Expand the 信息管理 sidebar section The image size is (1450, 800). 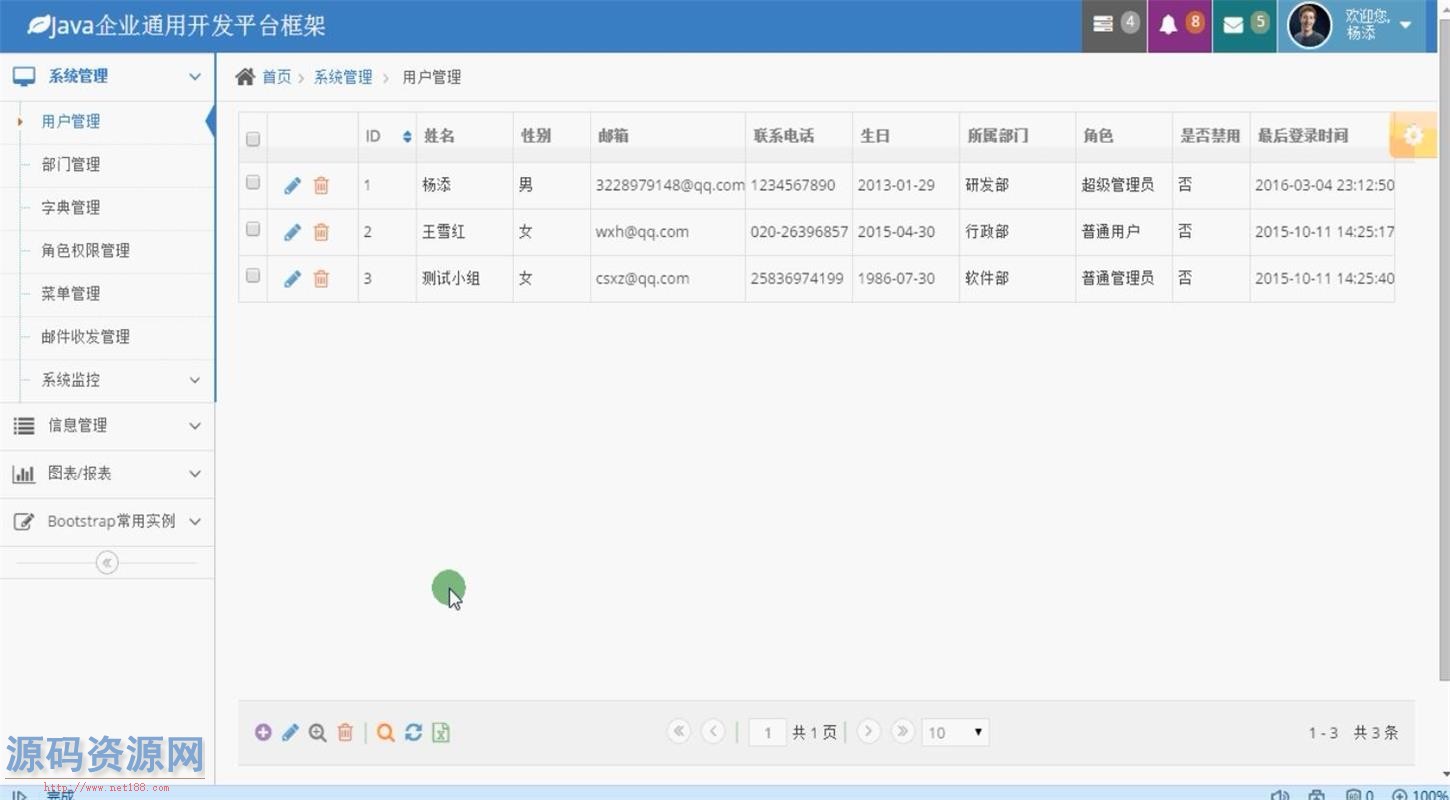107,425
